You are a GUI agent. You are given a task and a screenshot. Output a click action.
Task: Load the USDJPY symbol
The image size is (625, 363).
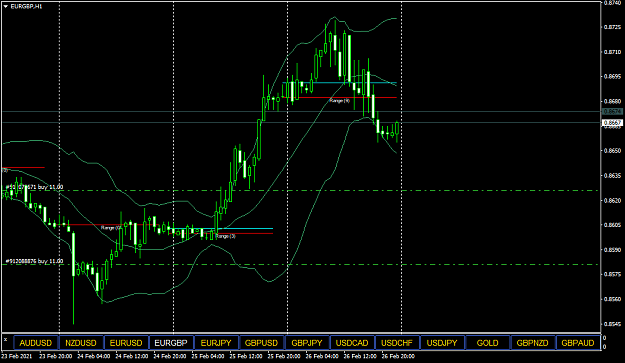coord(442,343)
